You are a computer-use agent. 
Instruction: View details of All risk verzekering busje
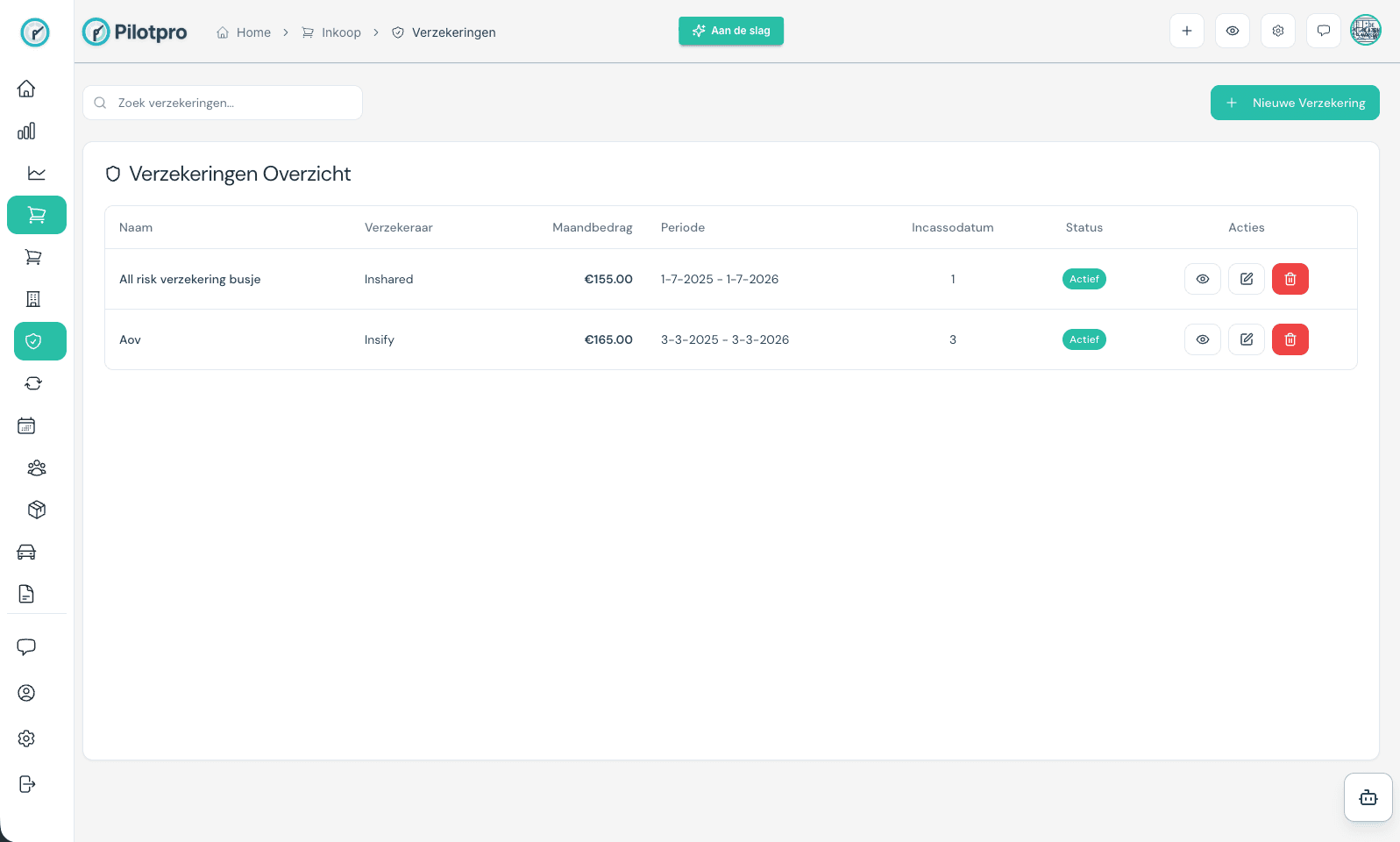pyautogui.click(x=1202, y=279)
